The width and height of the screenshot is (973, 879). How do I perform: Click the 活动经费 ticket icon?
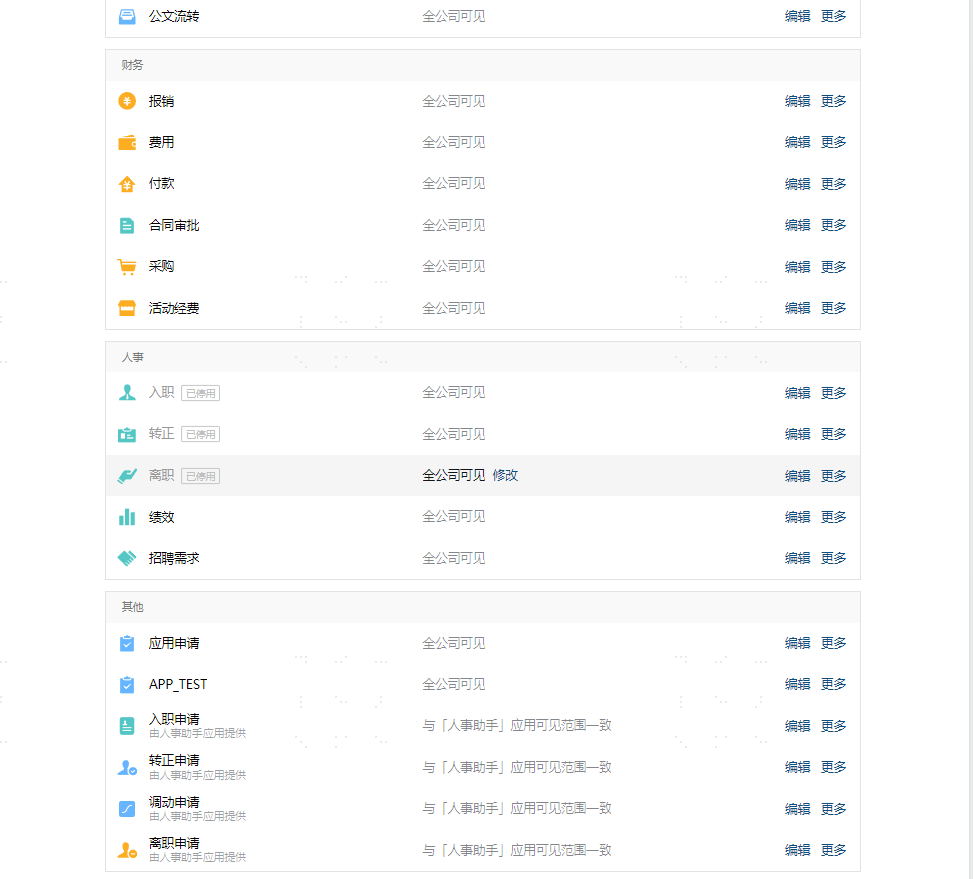[x=127, y=308]
